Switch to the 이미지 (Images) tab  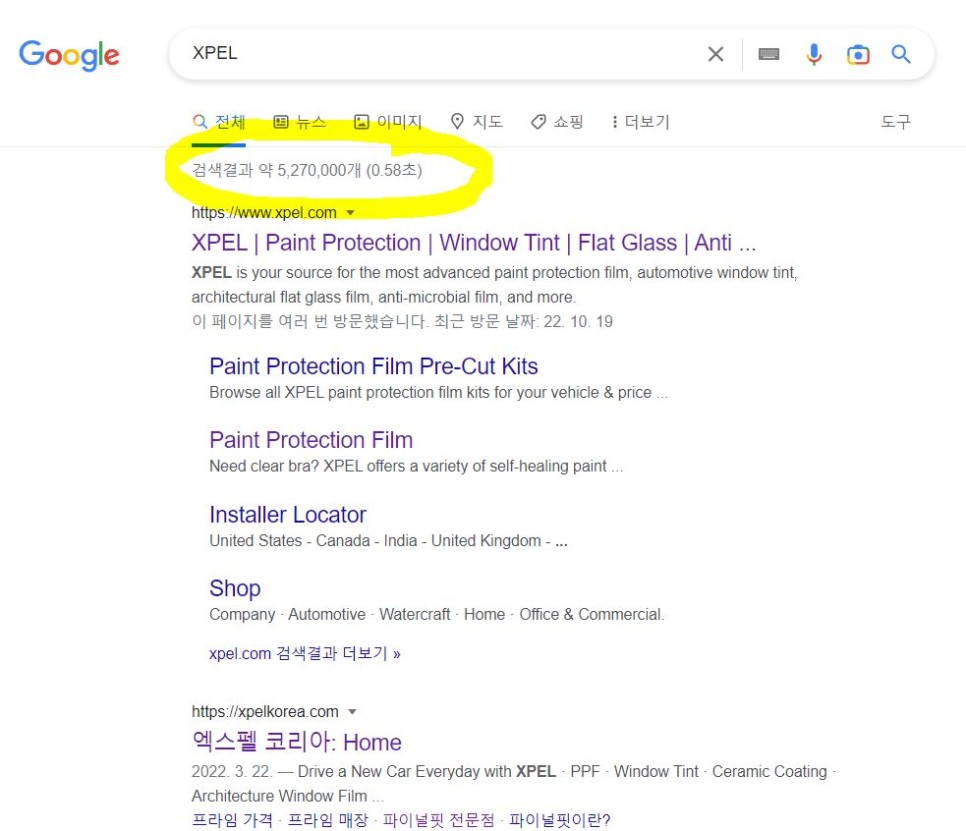388,122
